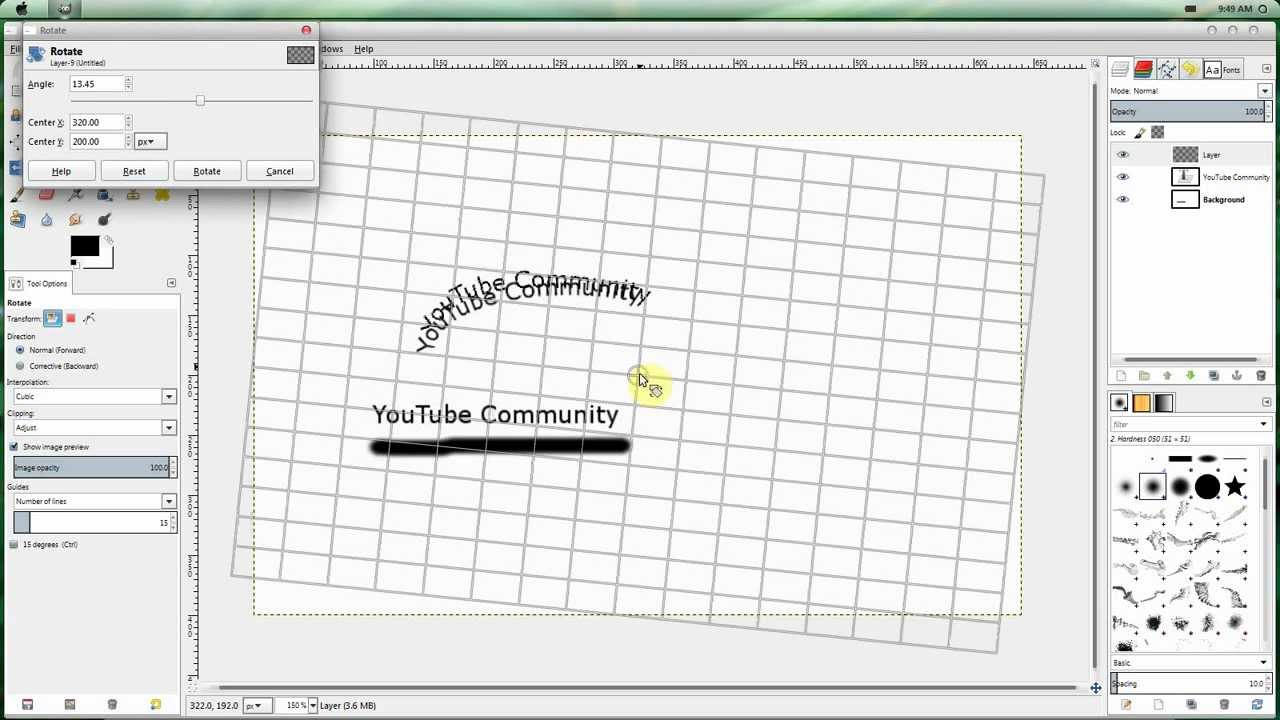Open Interpolation Cubic dropdown
1280x720 pixels.
tap(94, 397)
